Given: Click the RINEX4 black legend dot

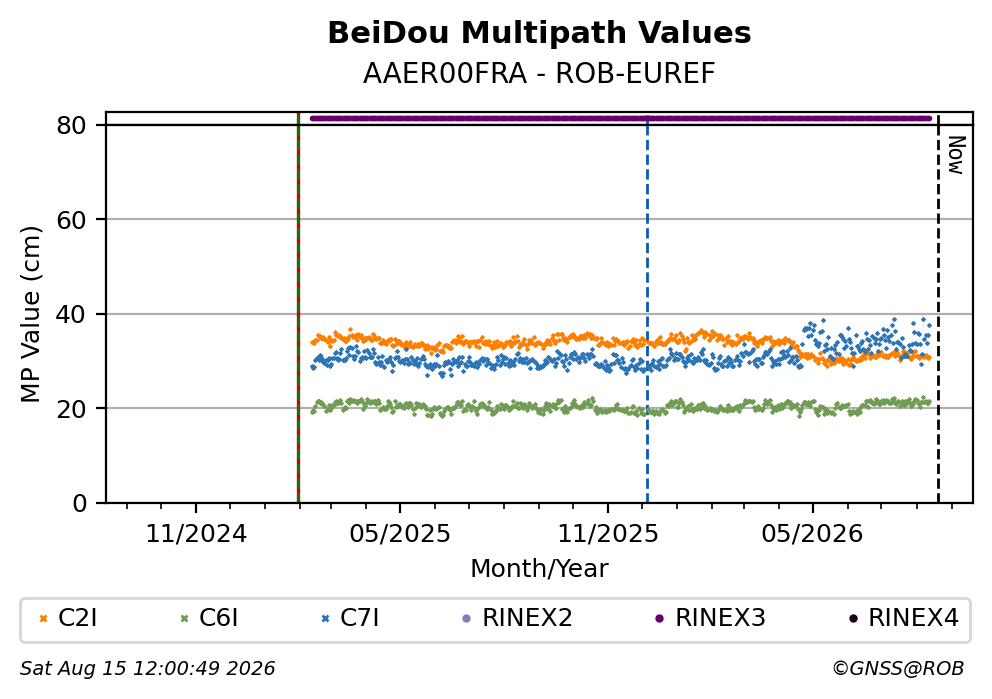Looking at the screenshot, I should [853, 619].
